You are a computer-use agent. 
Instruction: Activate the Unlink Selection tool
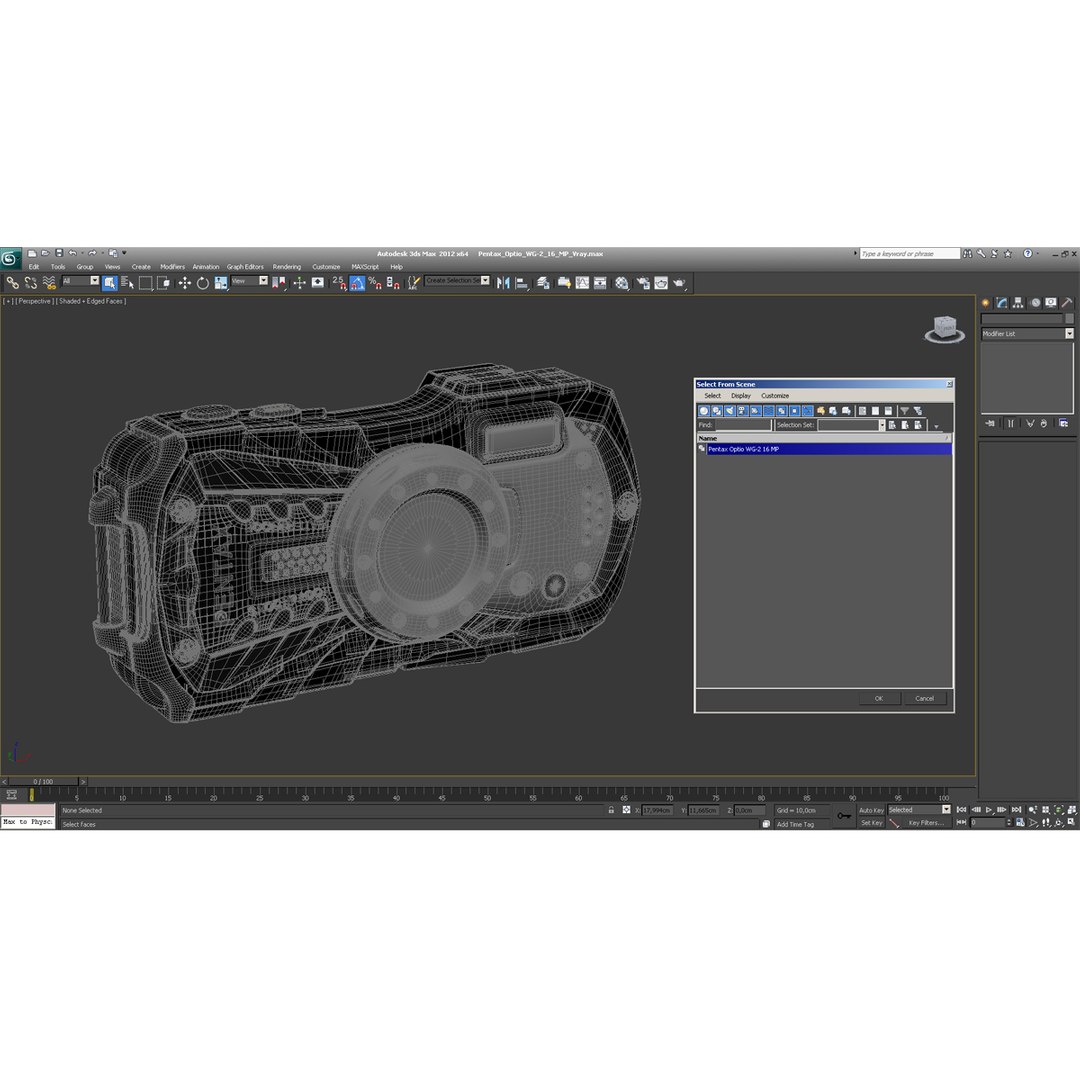tap(31, 282)
